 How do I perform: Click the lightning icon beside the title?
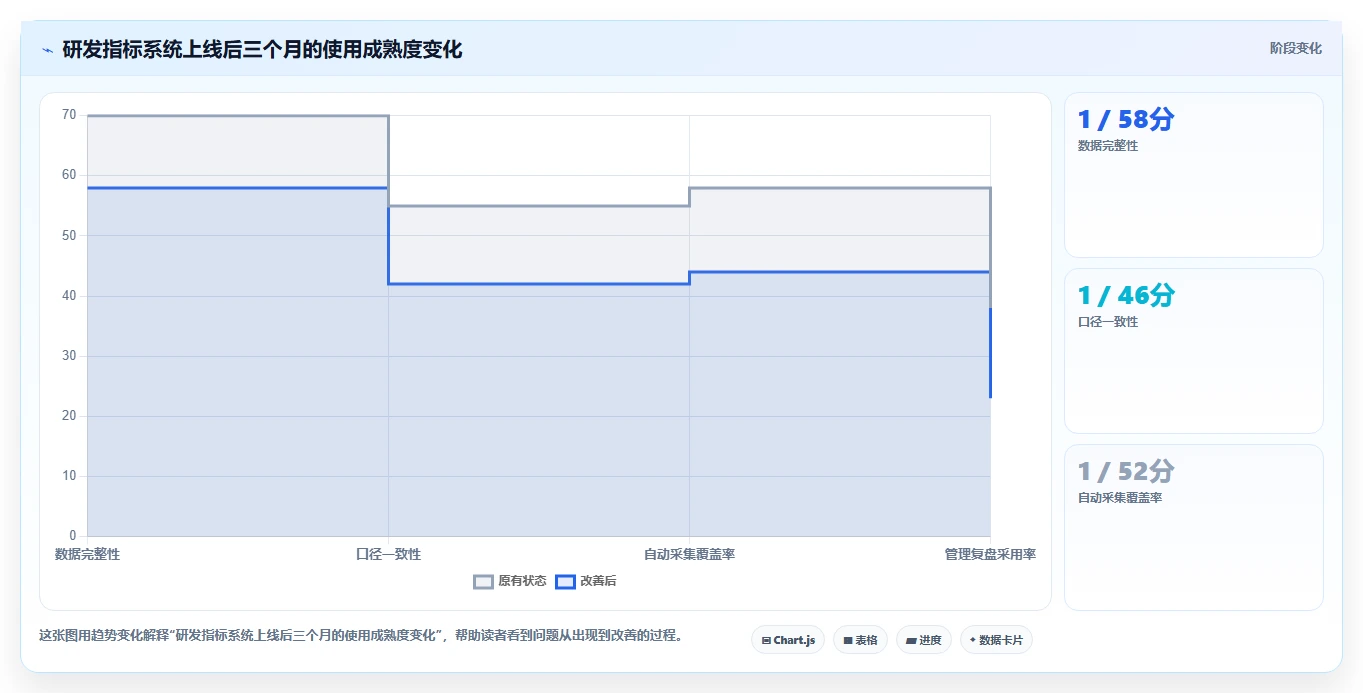pos(47,50)
